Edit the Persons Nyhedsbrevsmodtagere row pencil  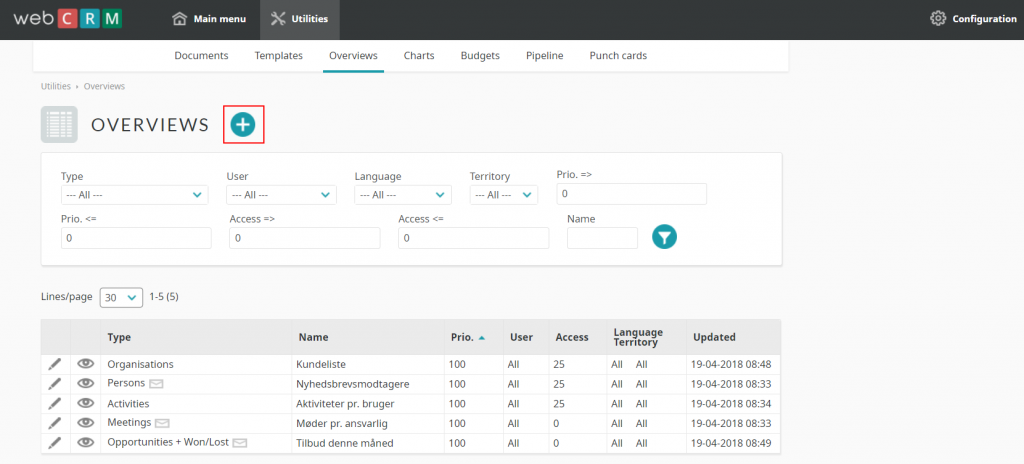55,384
